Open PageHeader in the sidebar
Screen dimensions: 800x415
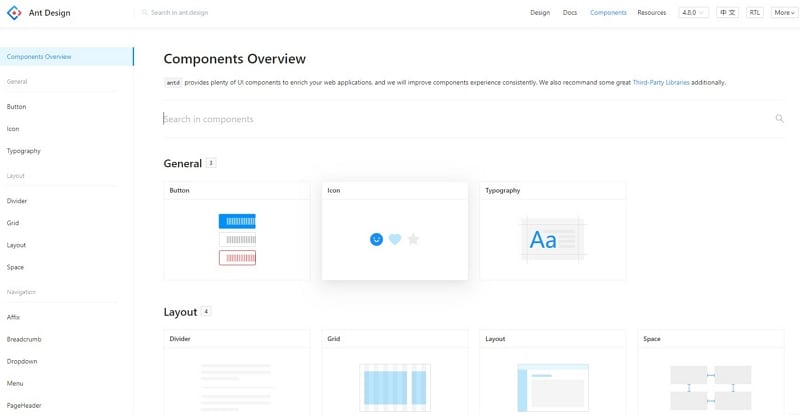(24, 405)
